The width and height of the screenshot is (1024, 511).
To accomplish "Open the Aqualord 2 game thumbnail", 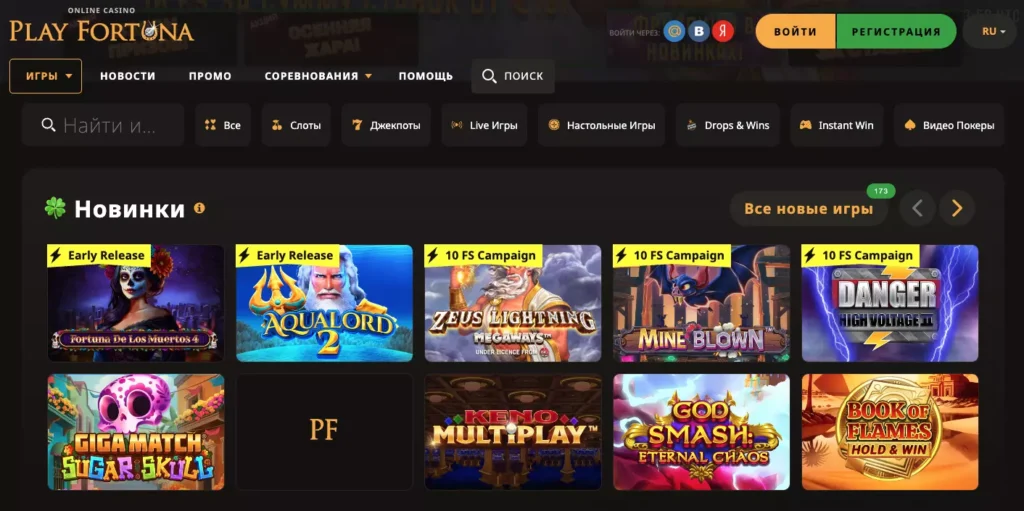I will coord(325,303).
